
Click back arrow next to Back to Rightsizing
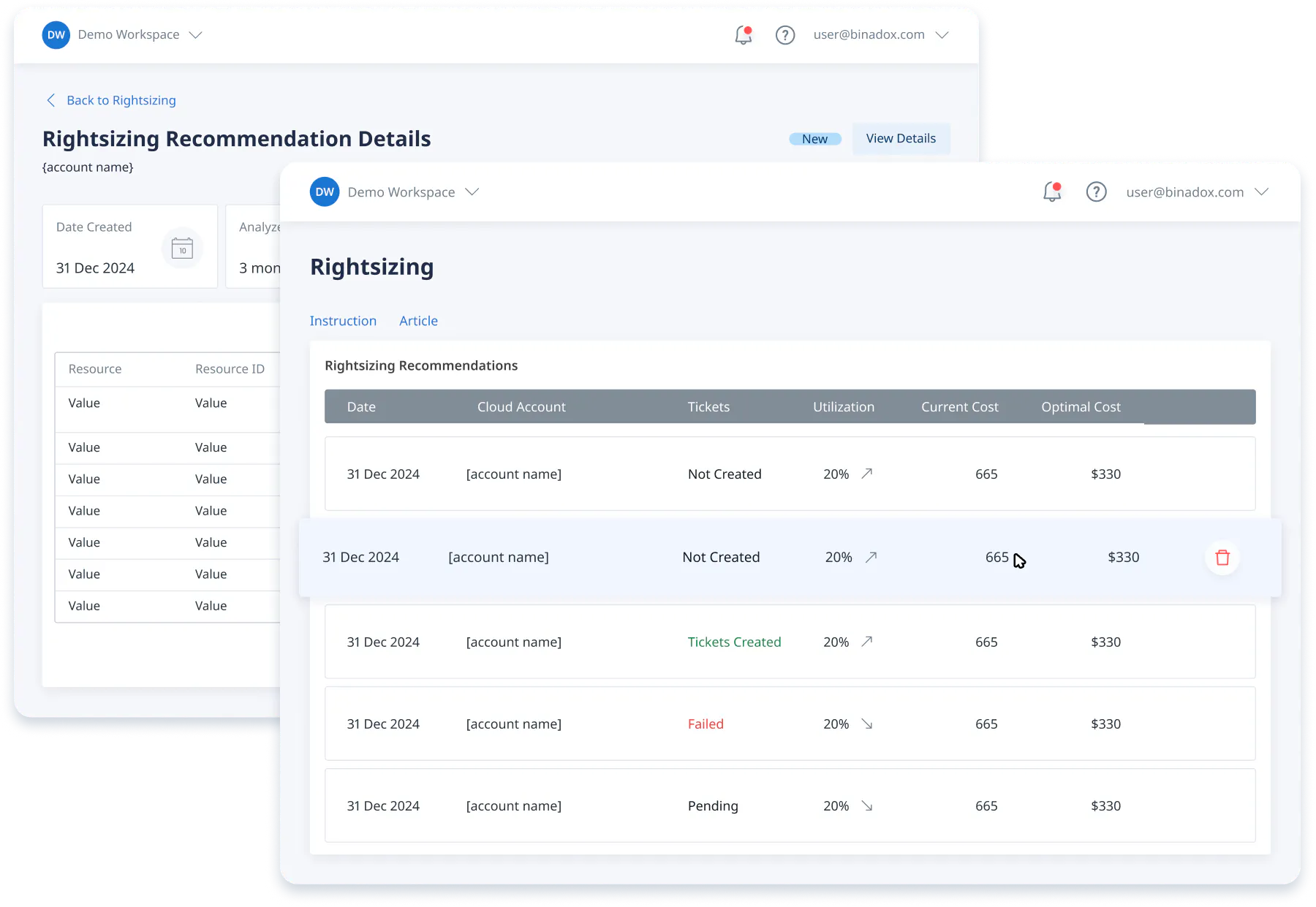tap(51, 100)
